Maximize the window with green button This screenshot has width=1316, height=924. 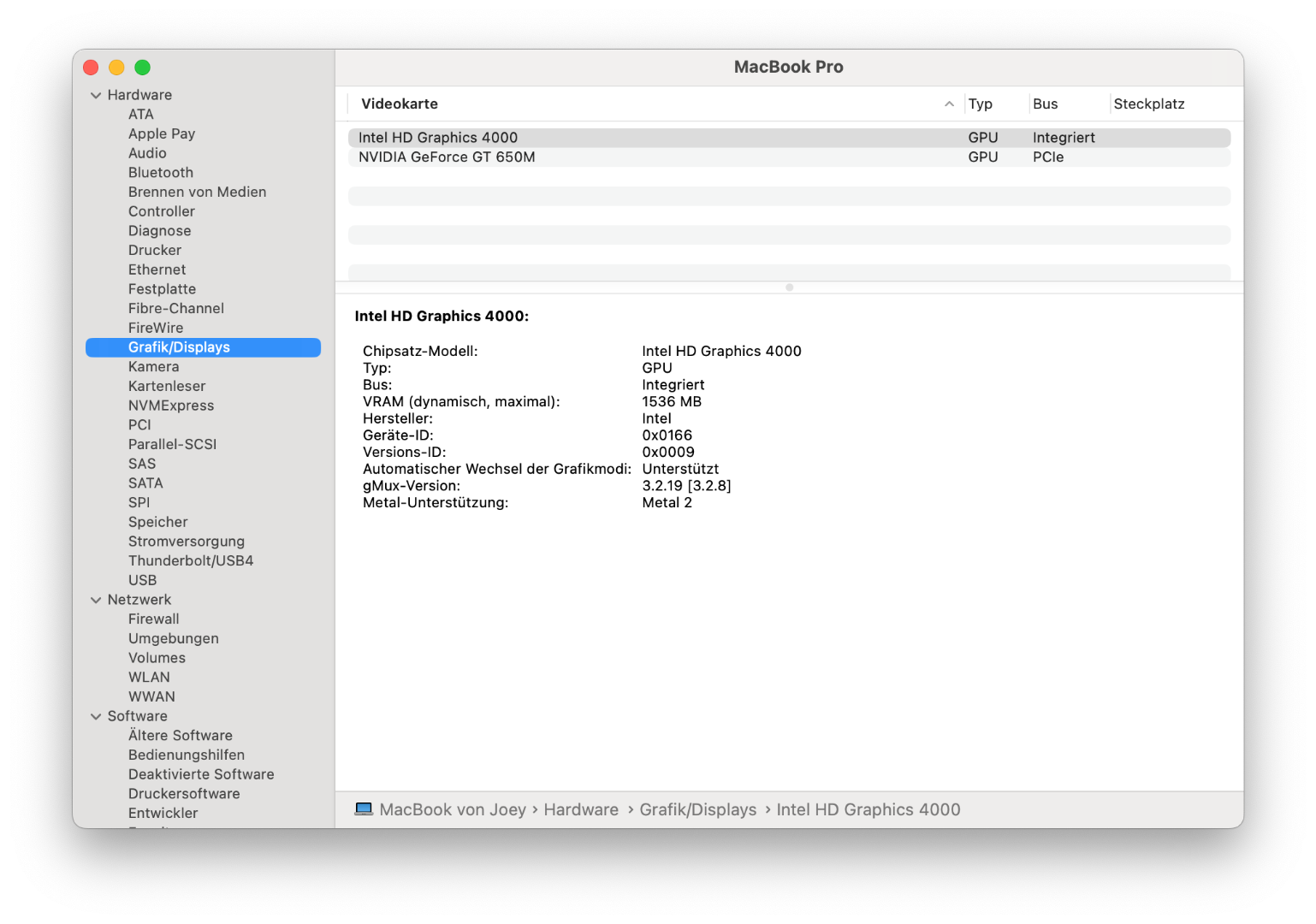tap(142, 68)
